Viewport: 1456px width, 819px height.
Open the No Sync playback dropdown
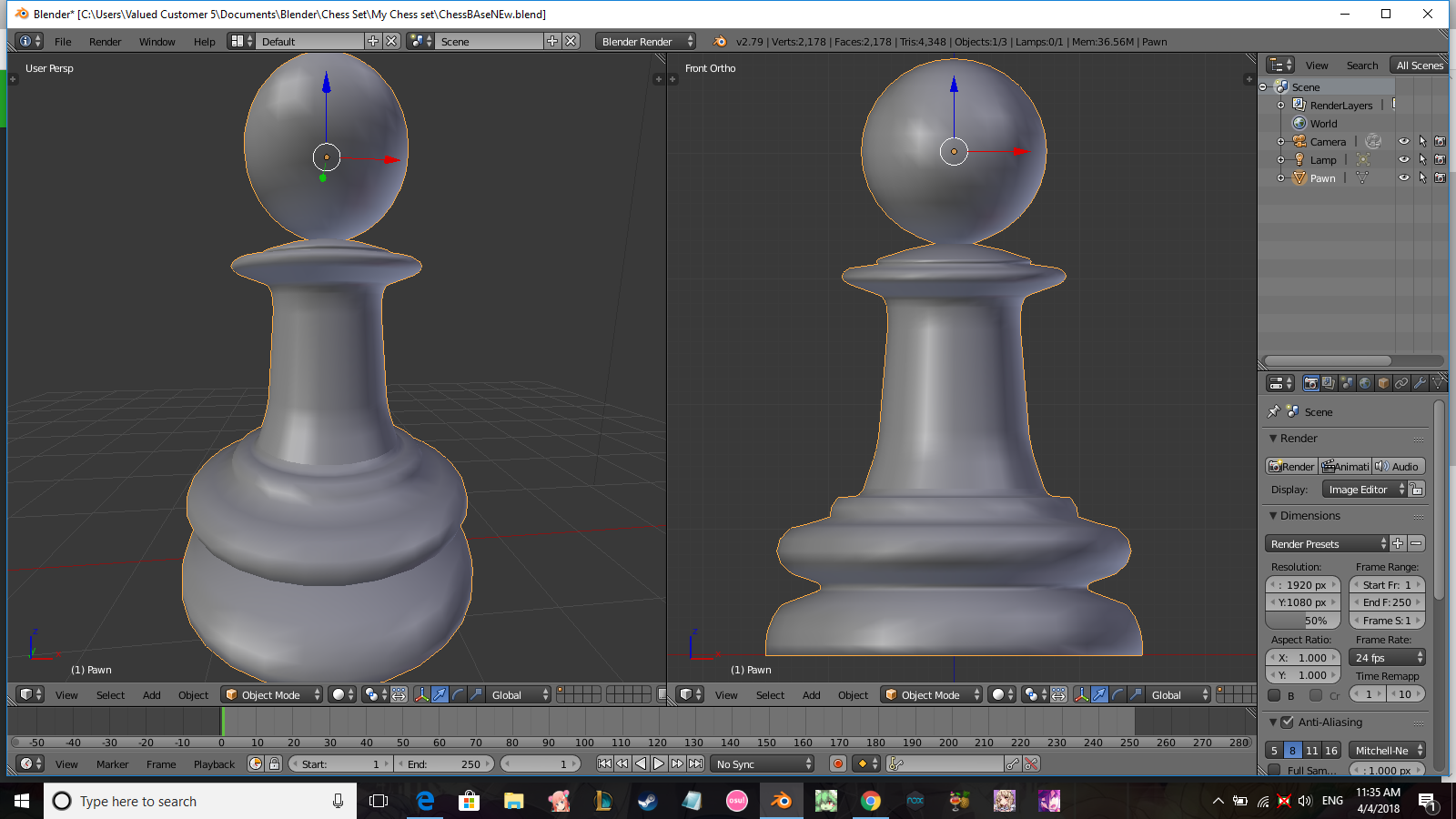tap(763, 763)
